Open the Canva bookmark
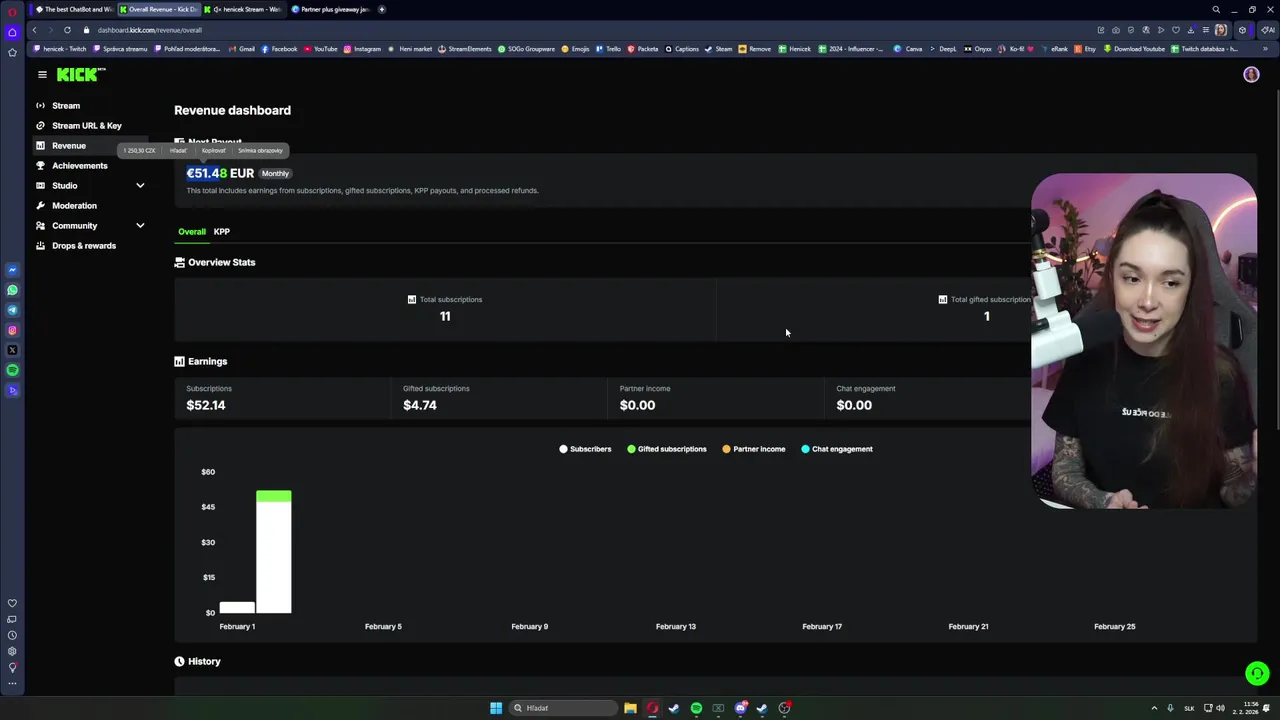The height and width of the screenshot is (720, 1280). (908, 49)
